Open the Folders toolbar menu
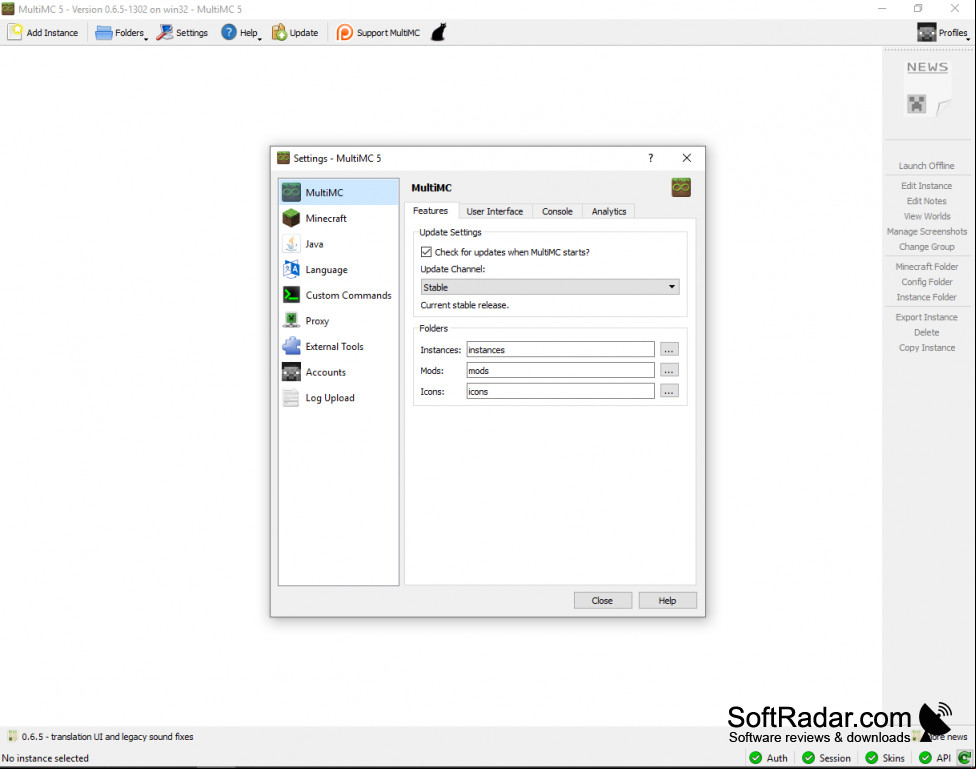Screen dimensions: 976x769 (121, 32)
